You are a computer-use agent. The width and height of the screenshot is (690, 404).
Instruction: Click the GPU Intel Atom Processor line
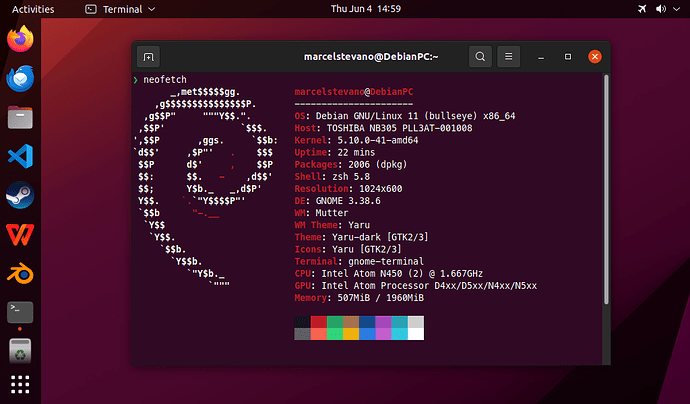click(x=416, y=286)
